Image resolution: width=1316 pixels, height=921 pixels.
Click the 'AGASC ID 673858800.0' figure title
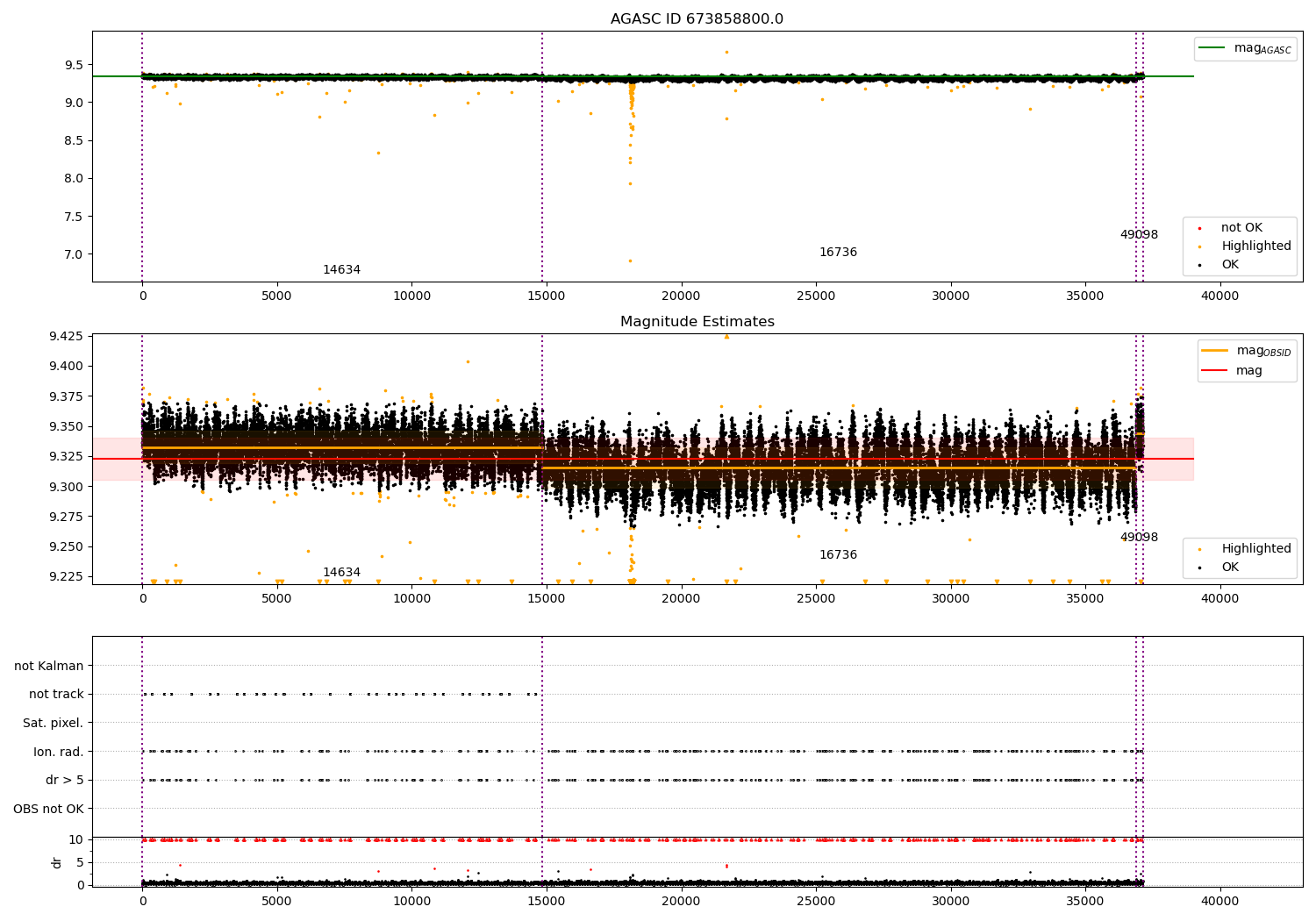697,19
